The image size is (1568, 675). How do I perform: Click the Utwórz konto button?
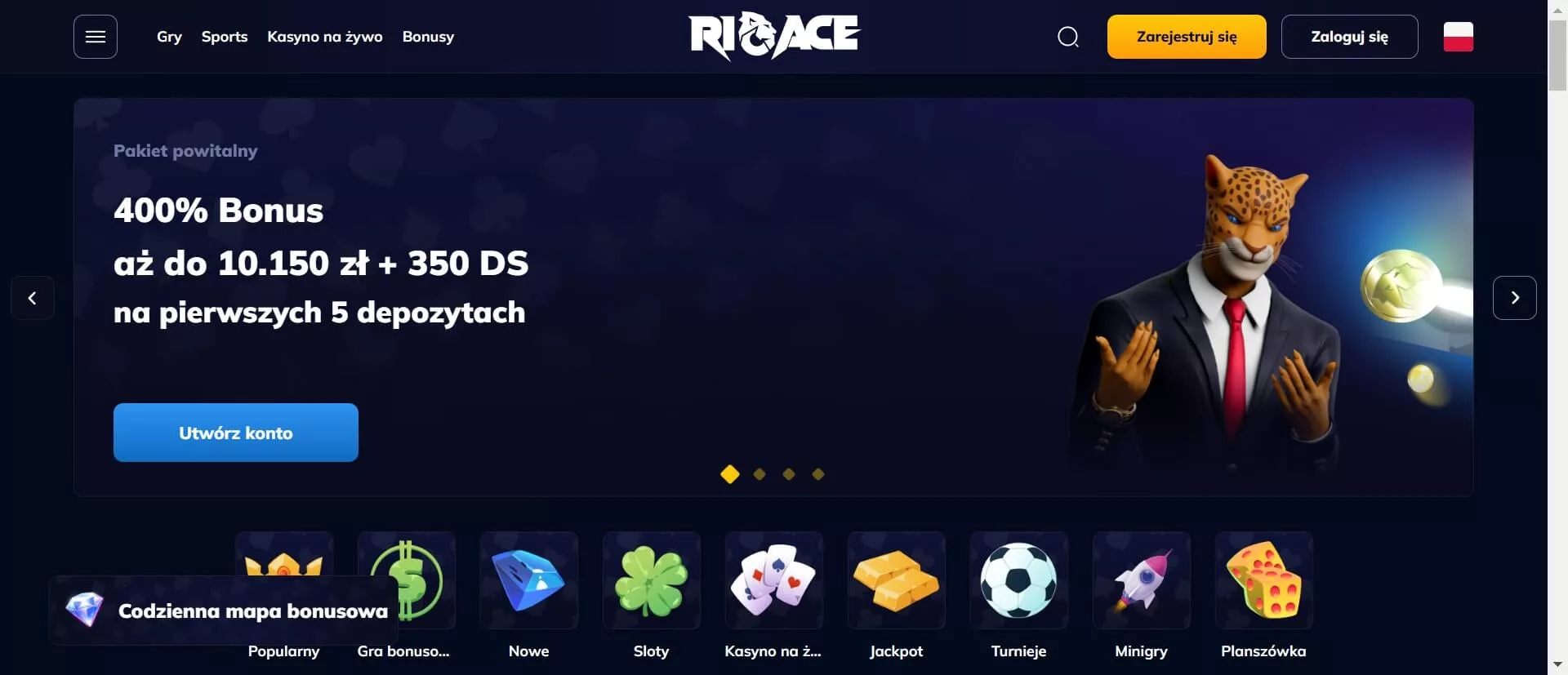[x=236, y=433]
